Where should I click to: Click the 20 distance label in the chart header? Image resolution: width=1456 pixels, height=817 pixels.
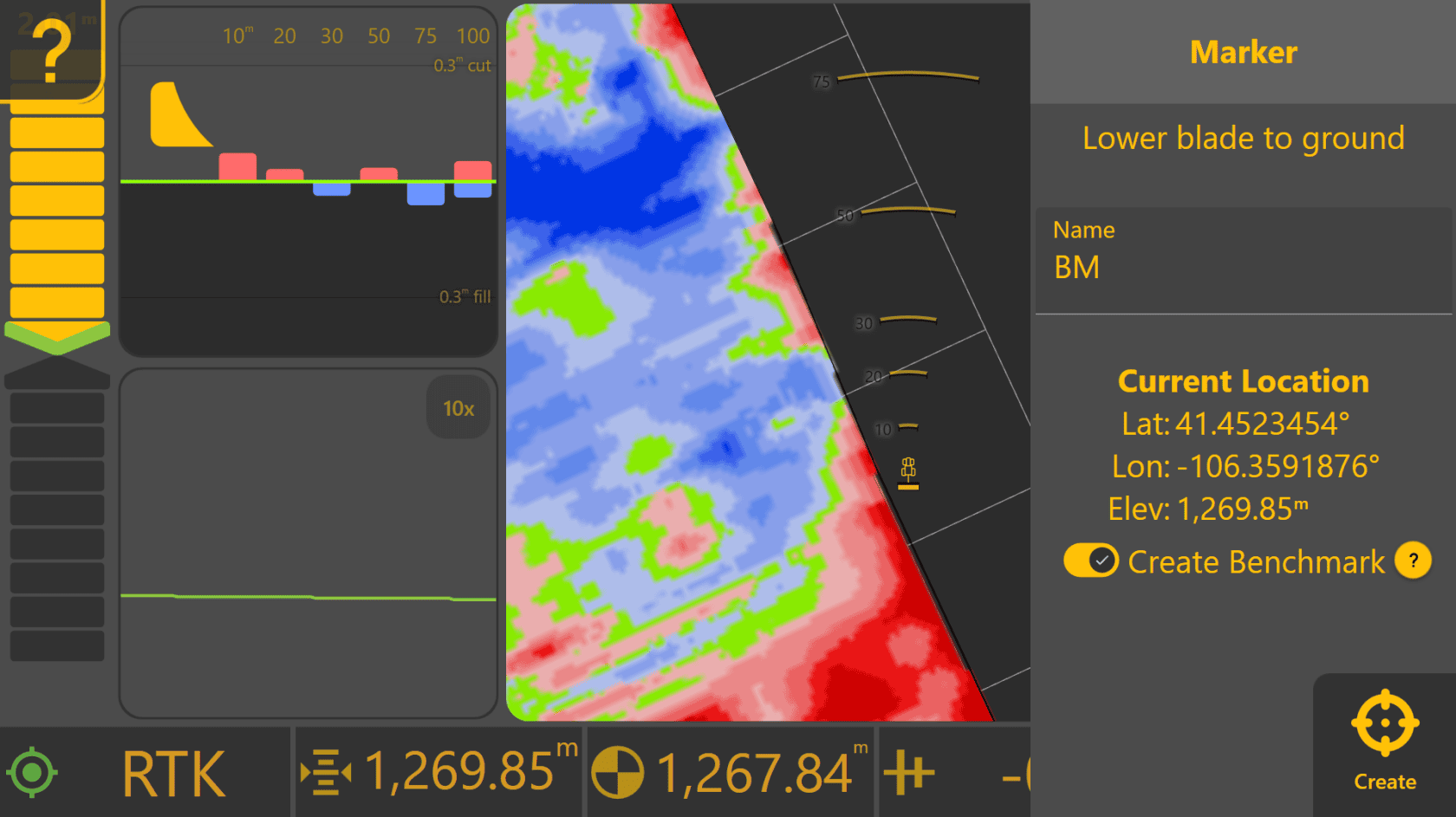click(284, 36)
